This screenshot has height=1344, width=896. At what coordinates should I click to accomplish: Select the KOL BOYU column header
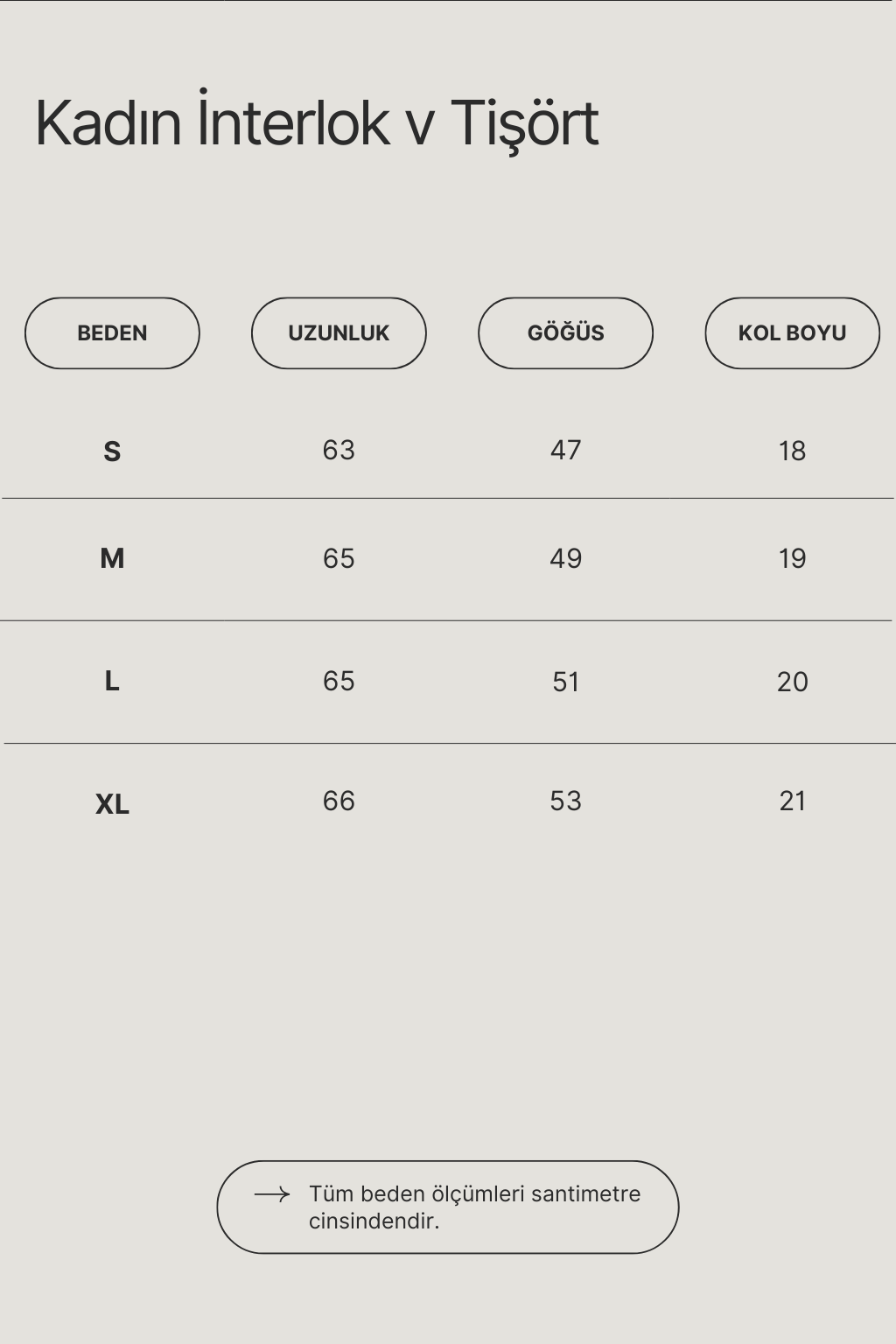(x=792, y=333)
